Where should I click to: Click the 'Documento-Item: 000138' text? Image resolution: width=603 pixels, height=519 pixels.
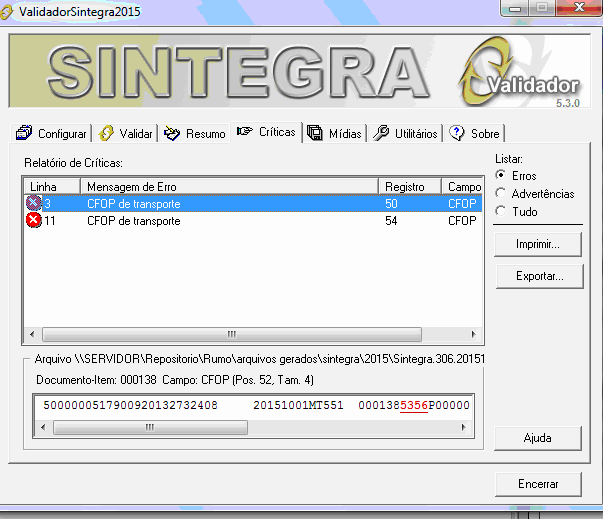[96, 380]
